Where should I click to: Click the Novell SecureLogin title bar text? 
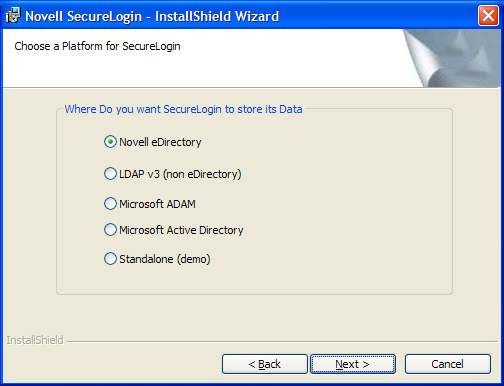point(152,16)
